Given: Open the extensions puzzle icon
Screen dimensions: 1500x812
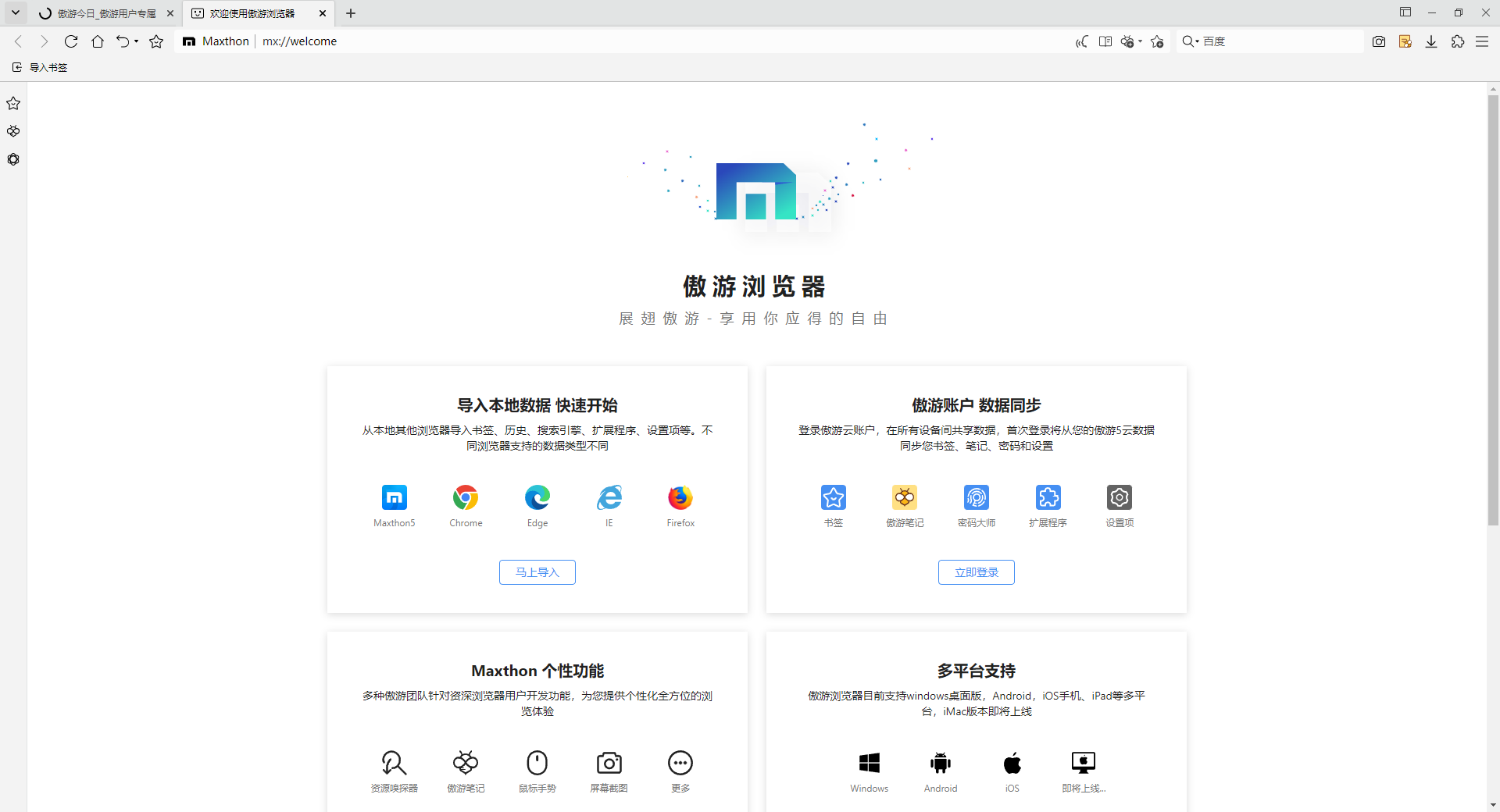Looking at the screenshot, I should 1458,41.
